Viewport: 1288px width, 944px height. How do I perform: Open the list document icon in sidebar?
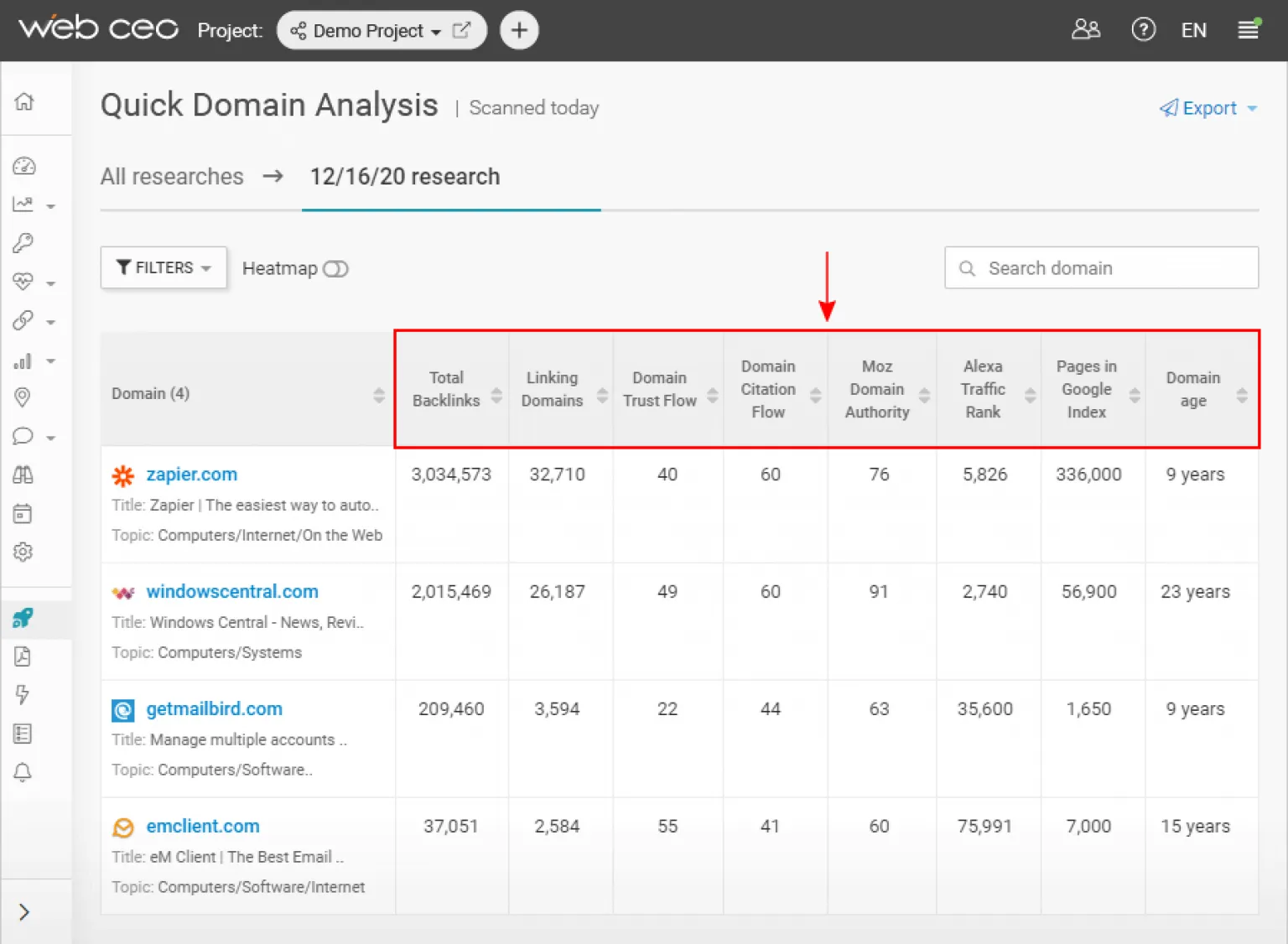point(23,734)
